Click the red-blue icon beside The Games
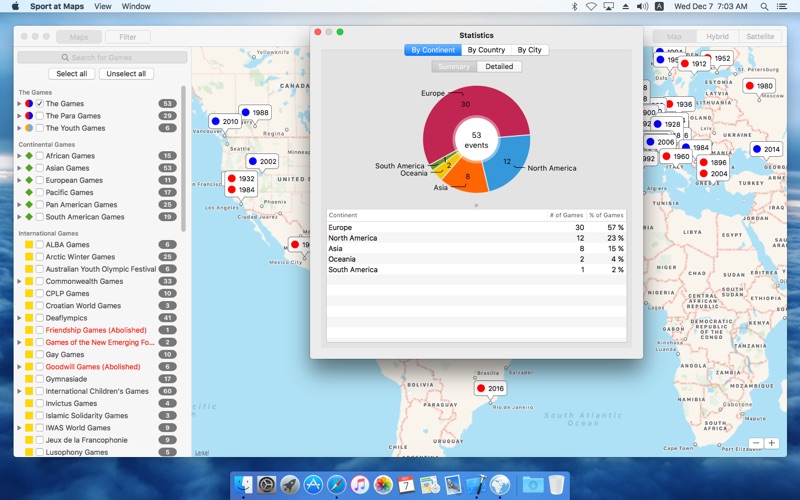 29,104
